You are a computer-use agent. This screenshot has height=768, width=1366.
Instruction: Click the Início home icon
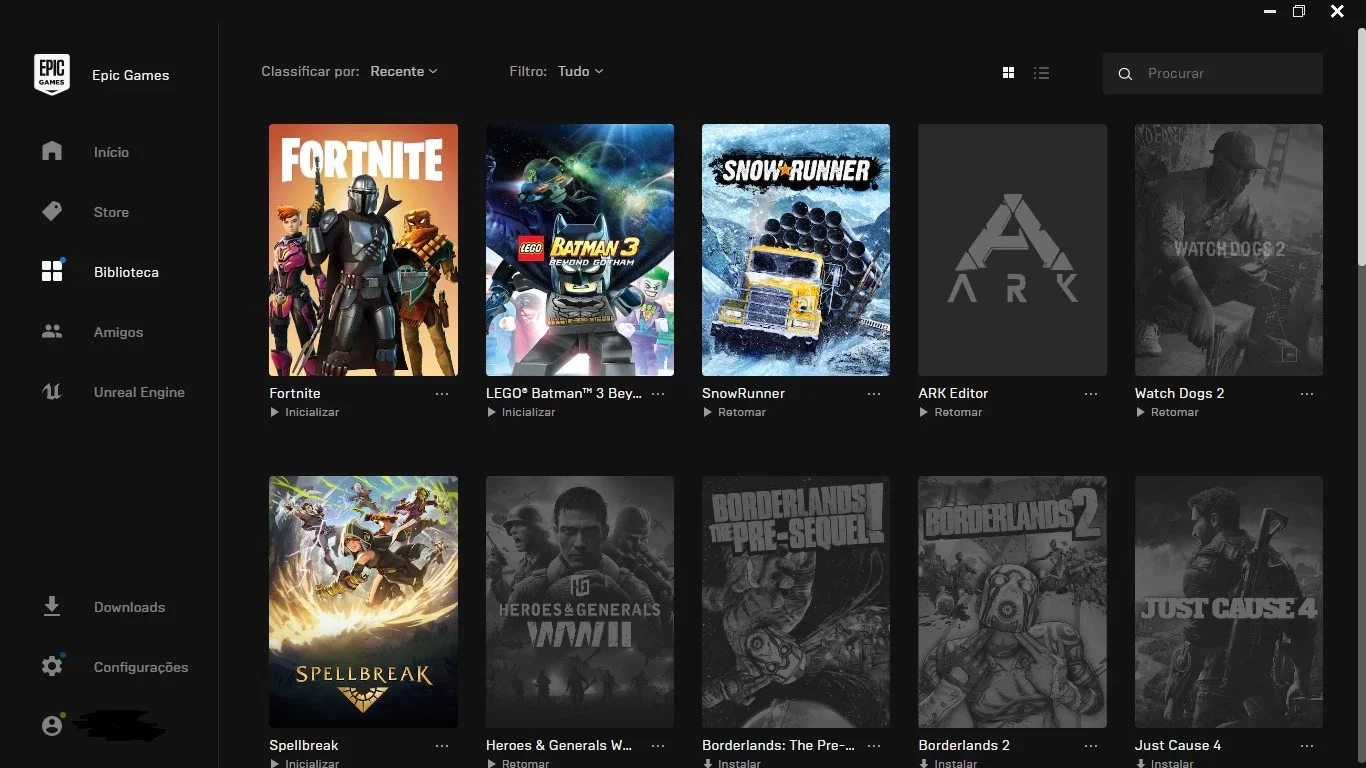tap(52, 151)
